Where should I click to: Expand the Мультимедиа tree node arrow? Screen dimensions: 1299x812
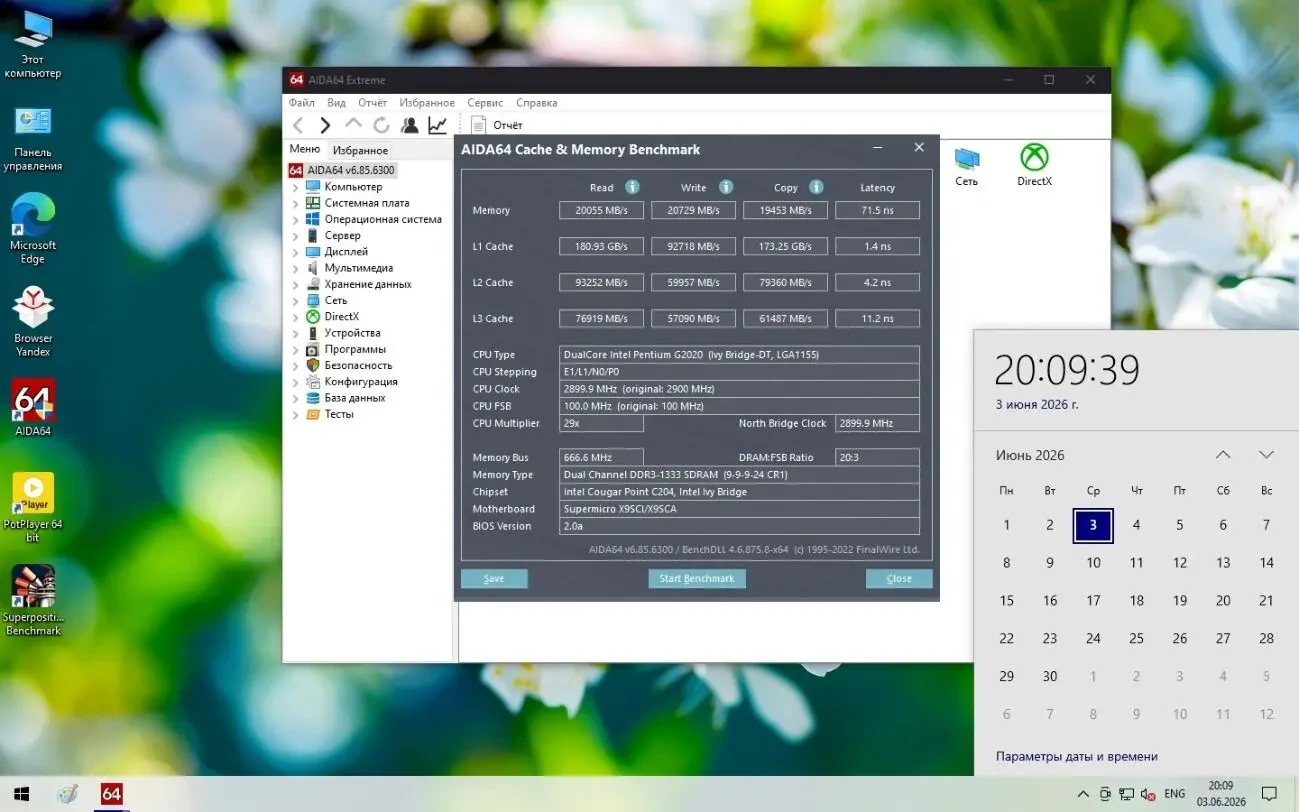tap(295, 268)
